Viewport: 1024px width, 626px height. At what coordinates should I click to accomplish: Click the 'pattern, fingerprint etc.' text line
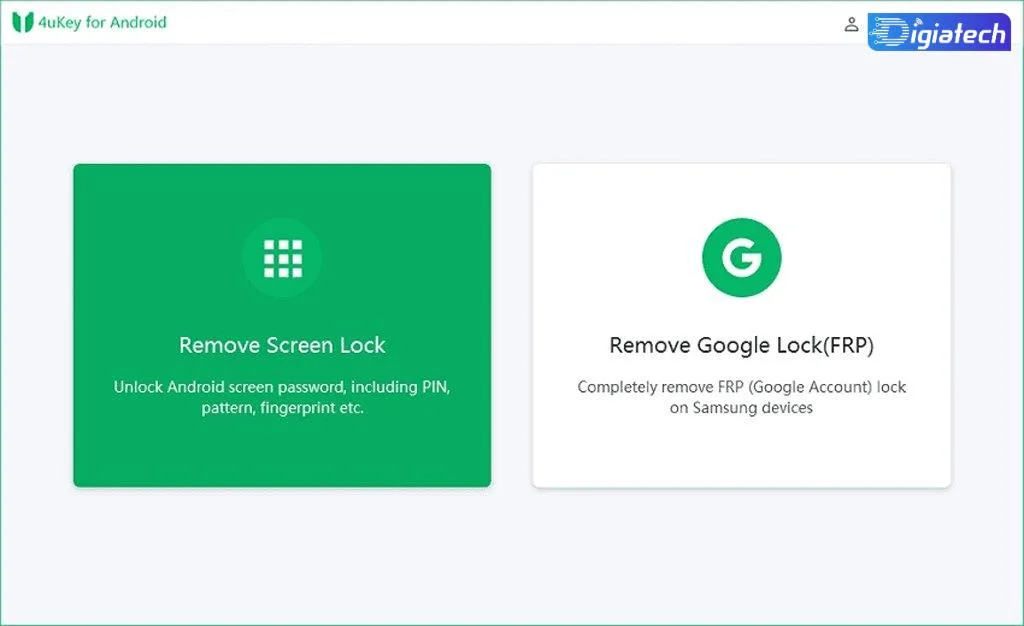pos(282,408)
